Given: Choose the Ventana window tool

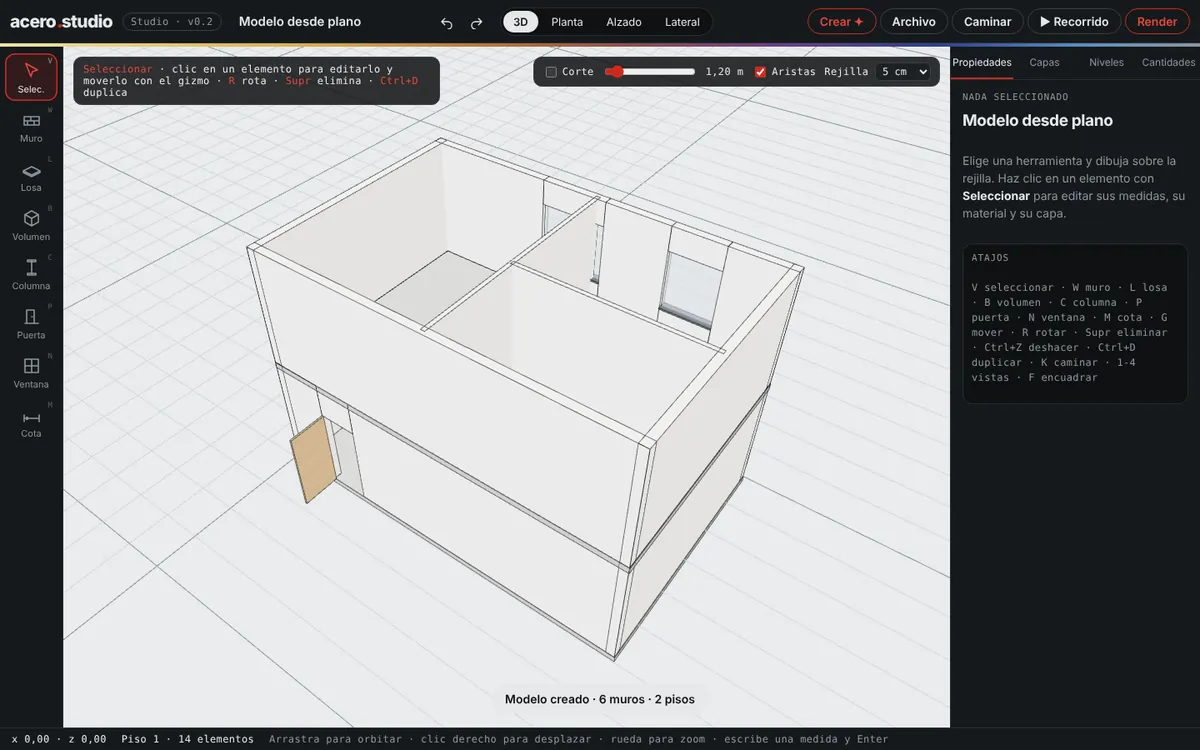Looking at the screenshot, I should tap(31, 372).
